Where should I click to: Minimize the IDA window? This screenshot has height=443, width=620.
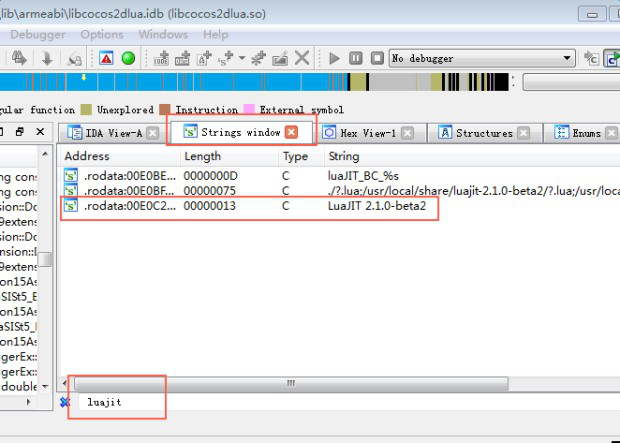point(592,15)
